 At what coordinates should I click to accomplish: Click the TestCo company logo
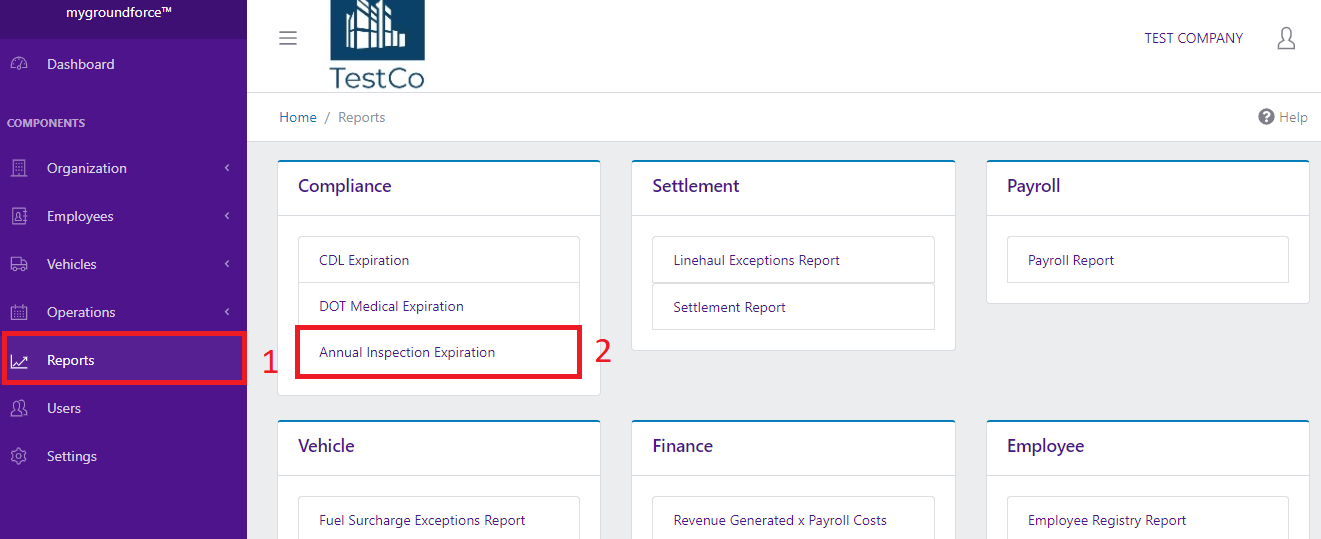(377, 45)
